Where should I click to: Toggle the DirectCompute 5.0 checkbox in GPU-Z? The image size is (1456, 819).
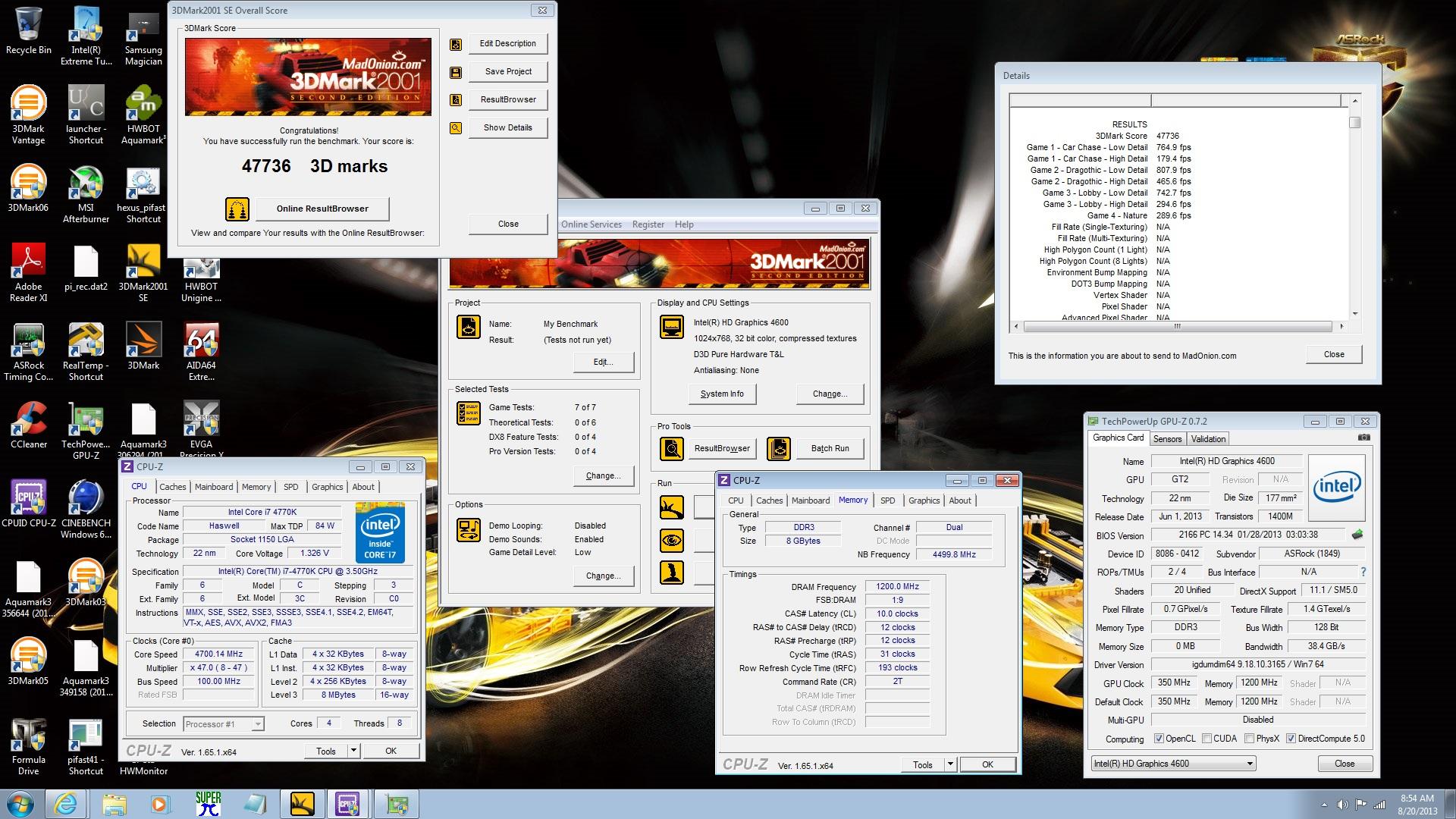[1291, 739]
